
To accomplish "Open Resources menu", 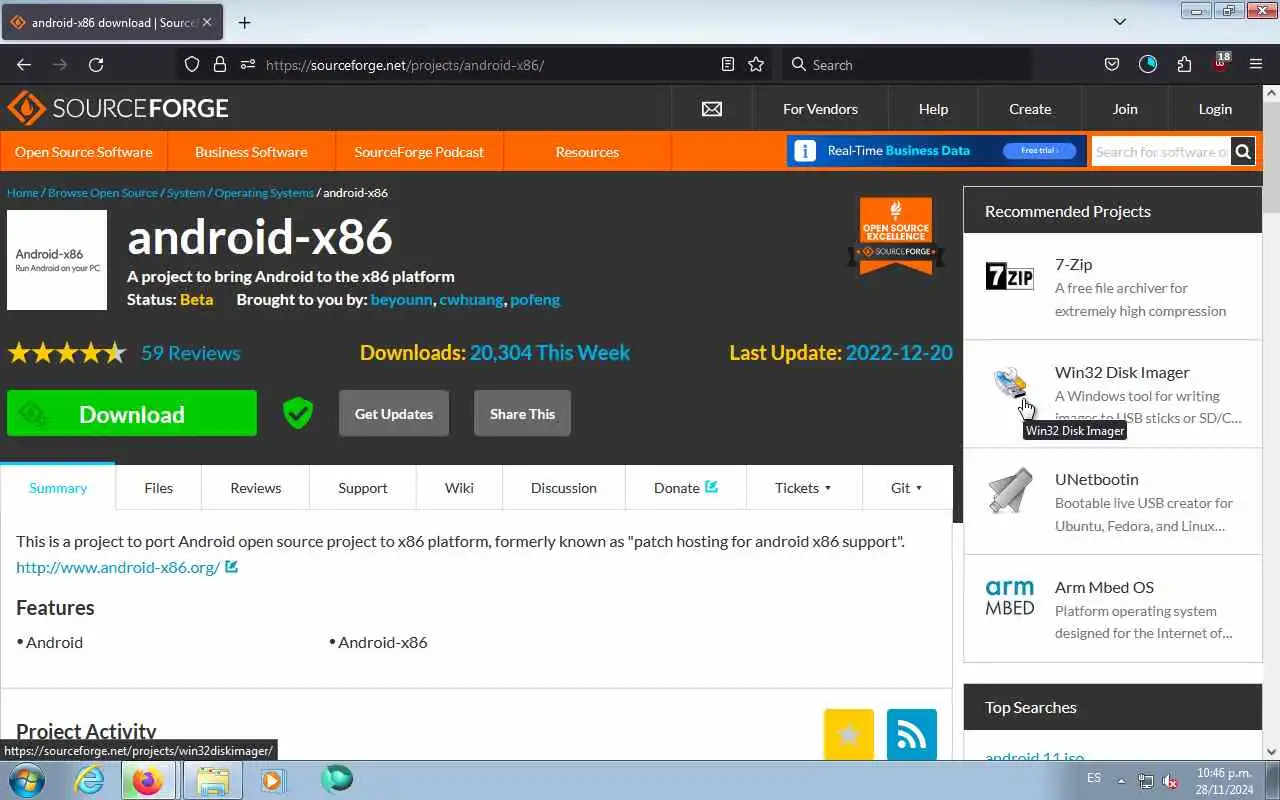I will (587, 152).
